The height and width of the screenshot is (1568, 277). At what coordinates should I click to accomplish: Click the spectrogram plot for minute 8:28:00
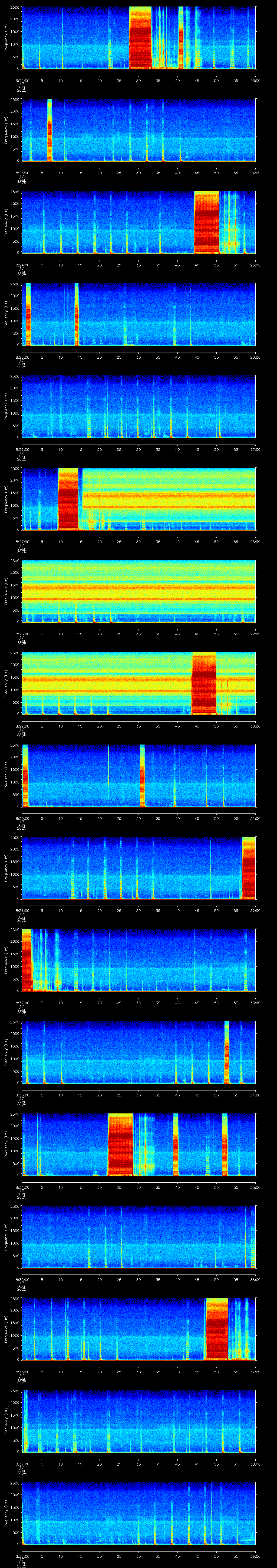pos(138,591)
